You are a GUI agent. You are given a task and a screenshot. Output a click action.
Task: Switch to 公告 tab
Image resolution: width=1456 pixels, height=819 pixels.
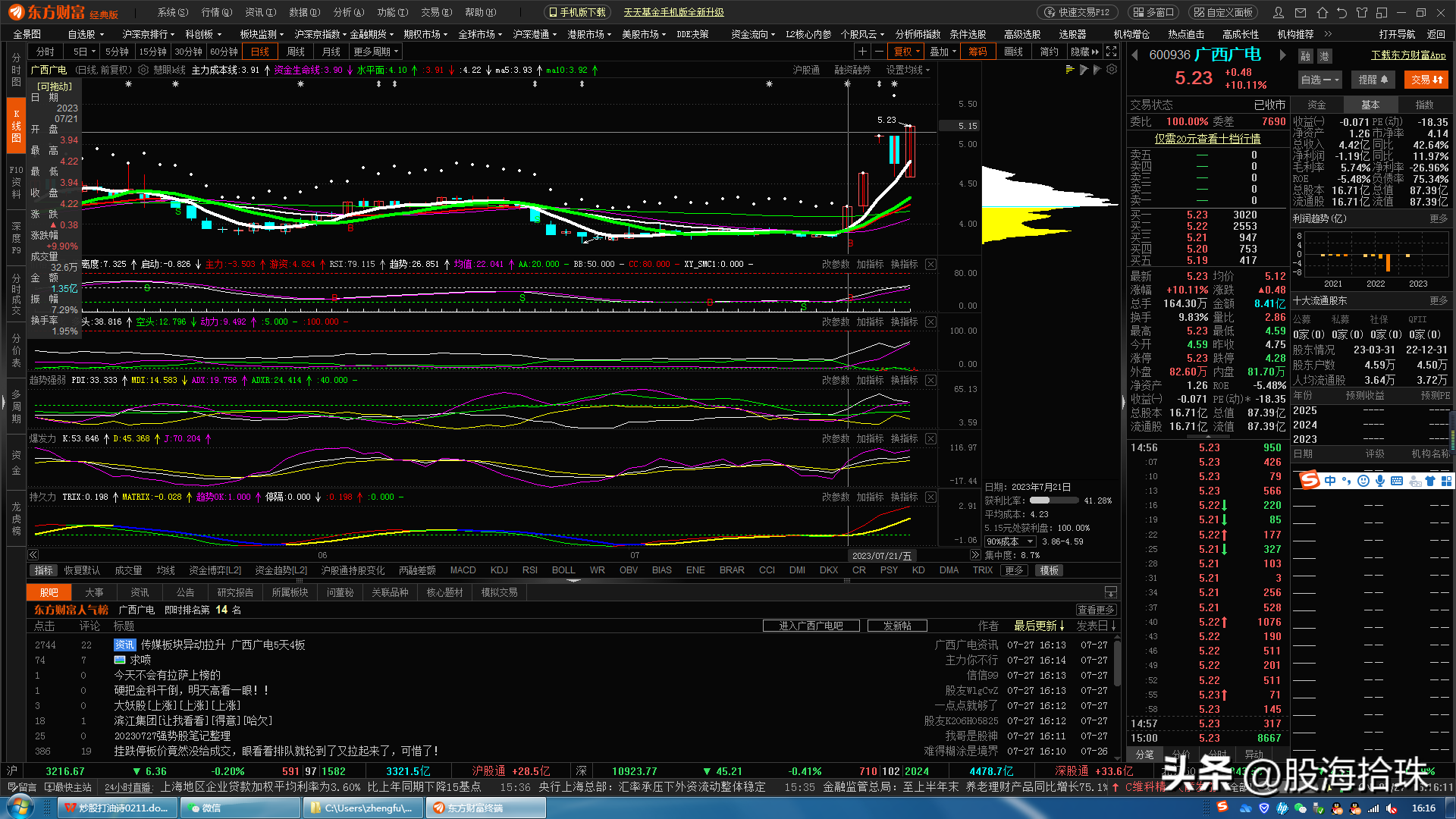(185, 592)
